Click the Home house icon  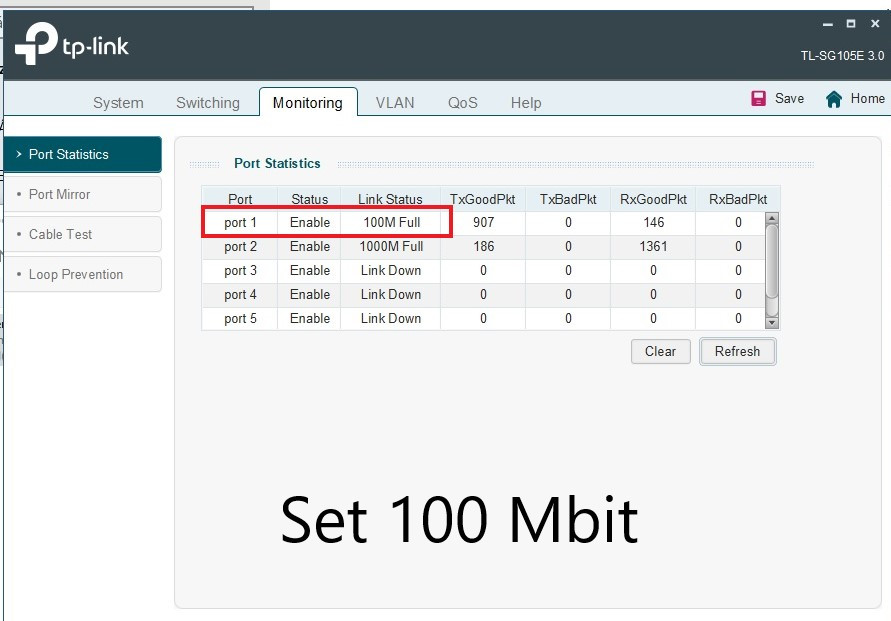834,98
